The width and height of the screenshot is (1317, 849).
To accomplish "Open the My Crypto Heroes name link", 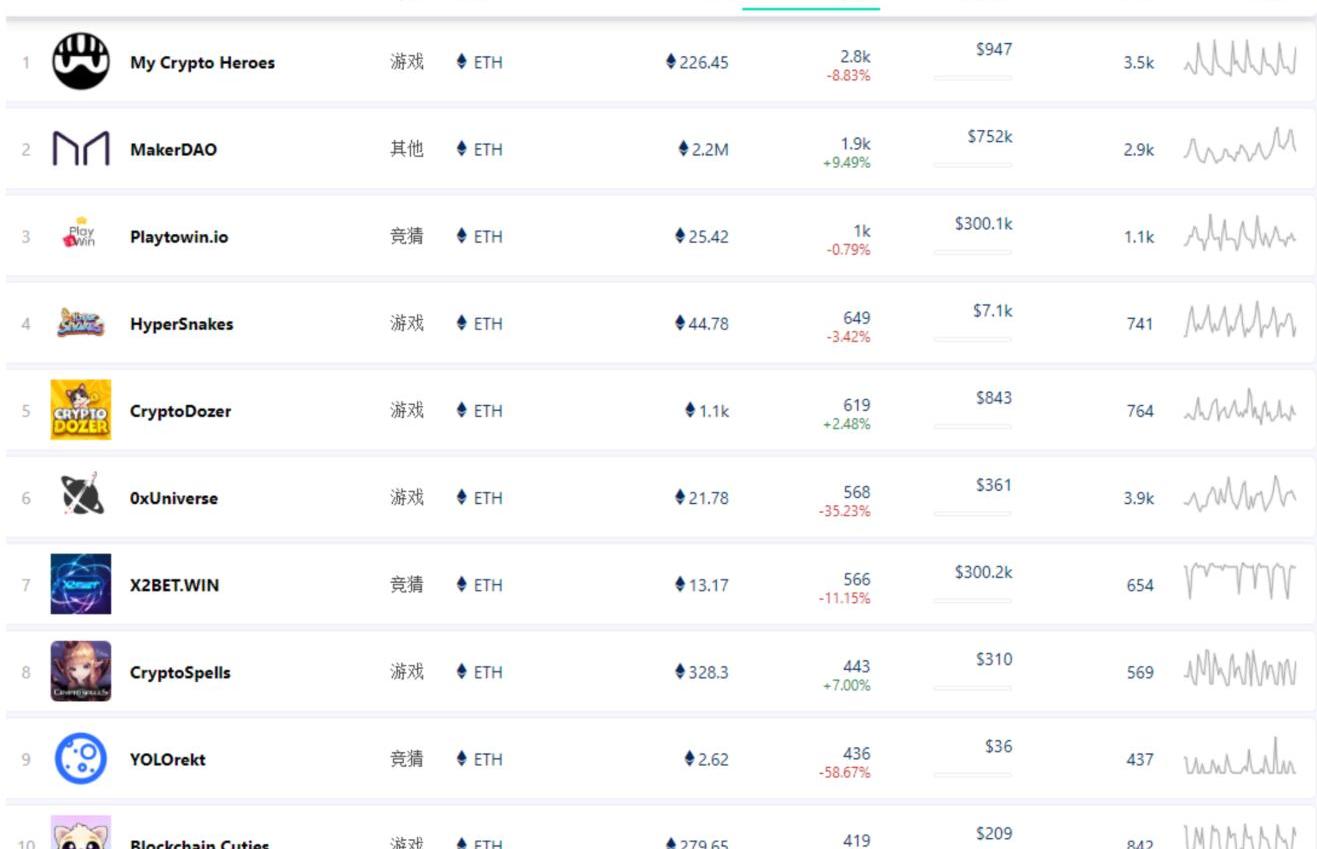I will pyautogui.click(x=202, y=62).
